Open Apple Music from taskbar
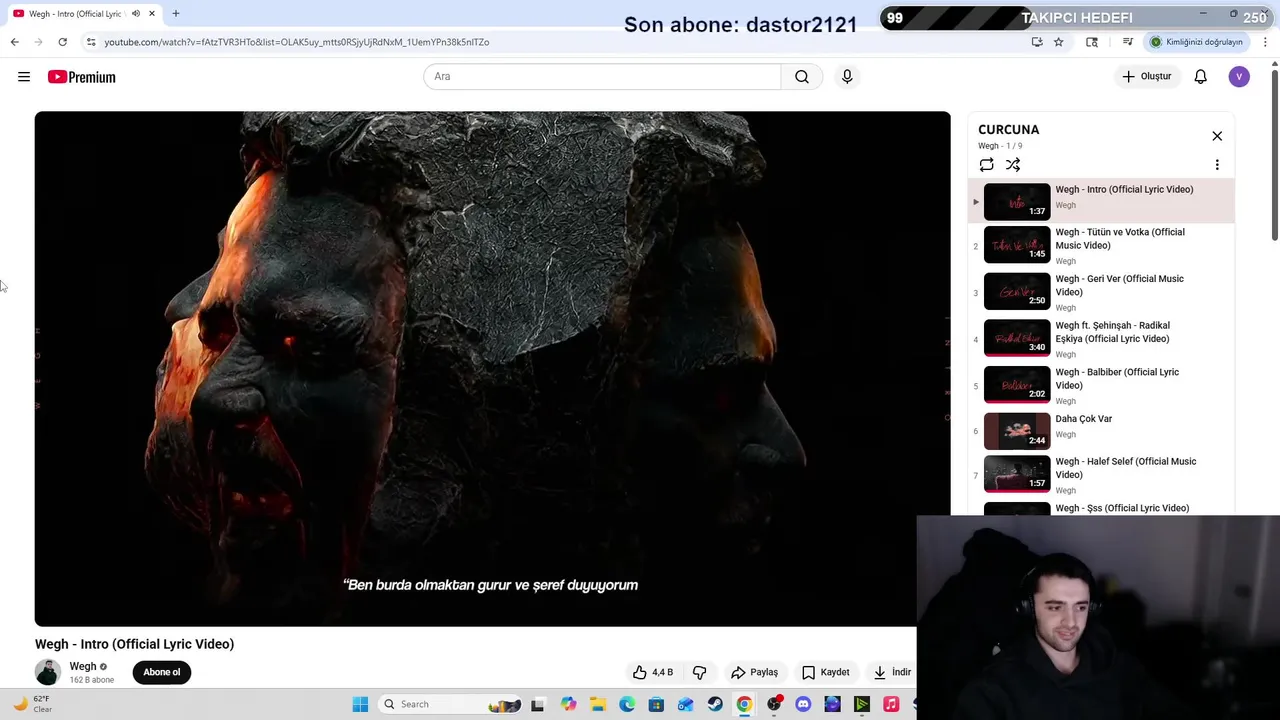1280x720 pixels. [x=891, y=704]
